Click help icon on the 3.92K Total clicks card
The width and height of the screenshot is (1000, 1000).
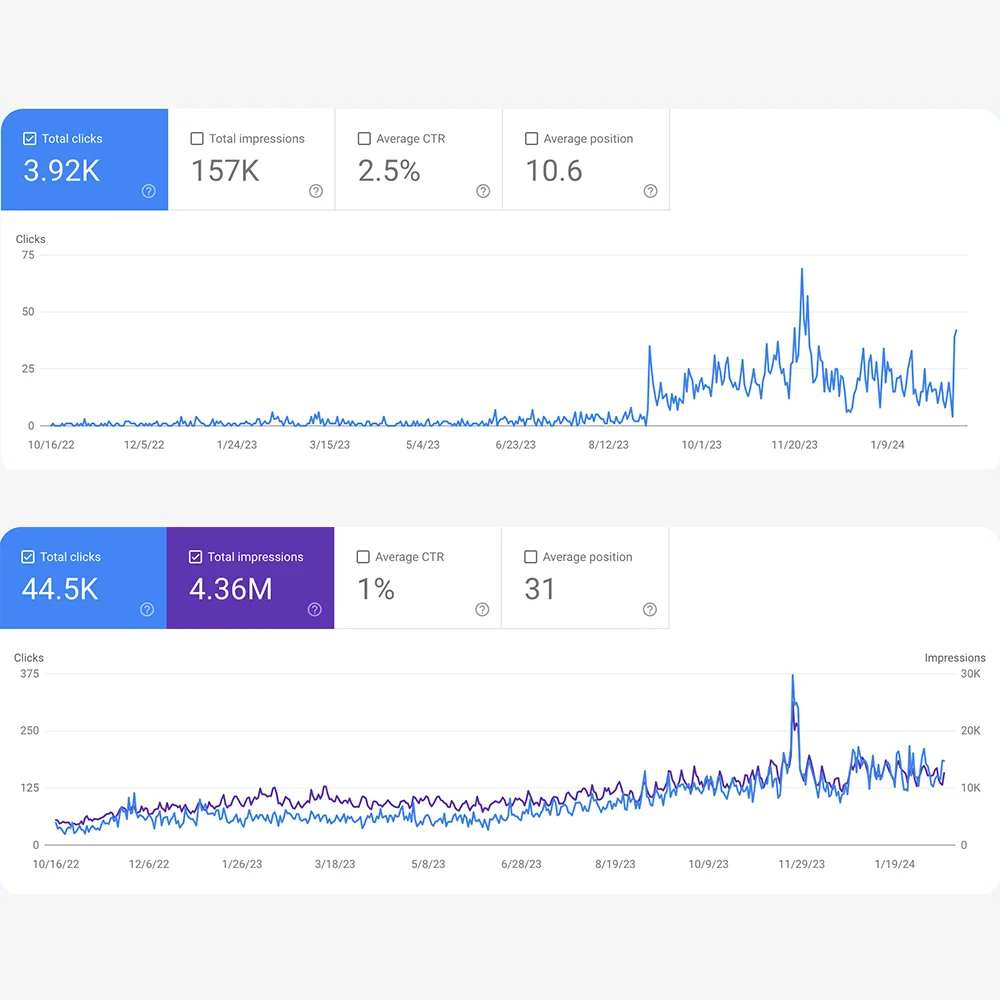(148, 191)
